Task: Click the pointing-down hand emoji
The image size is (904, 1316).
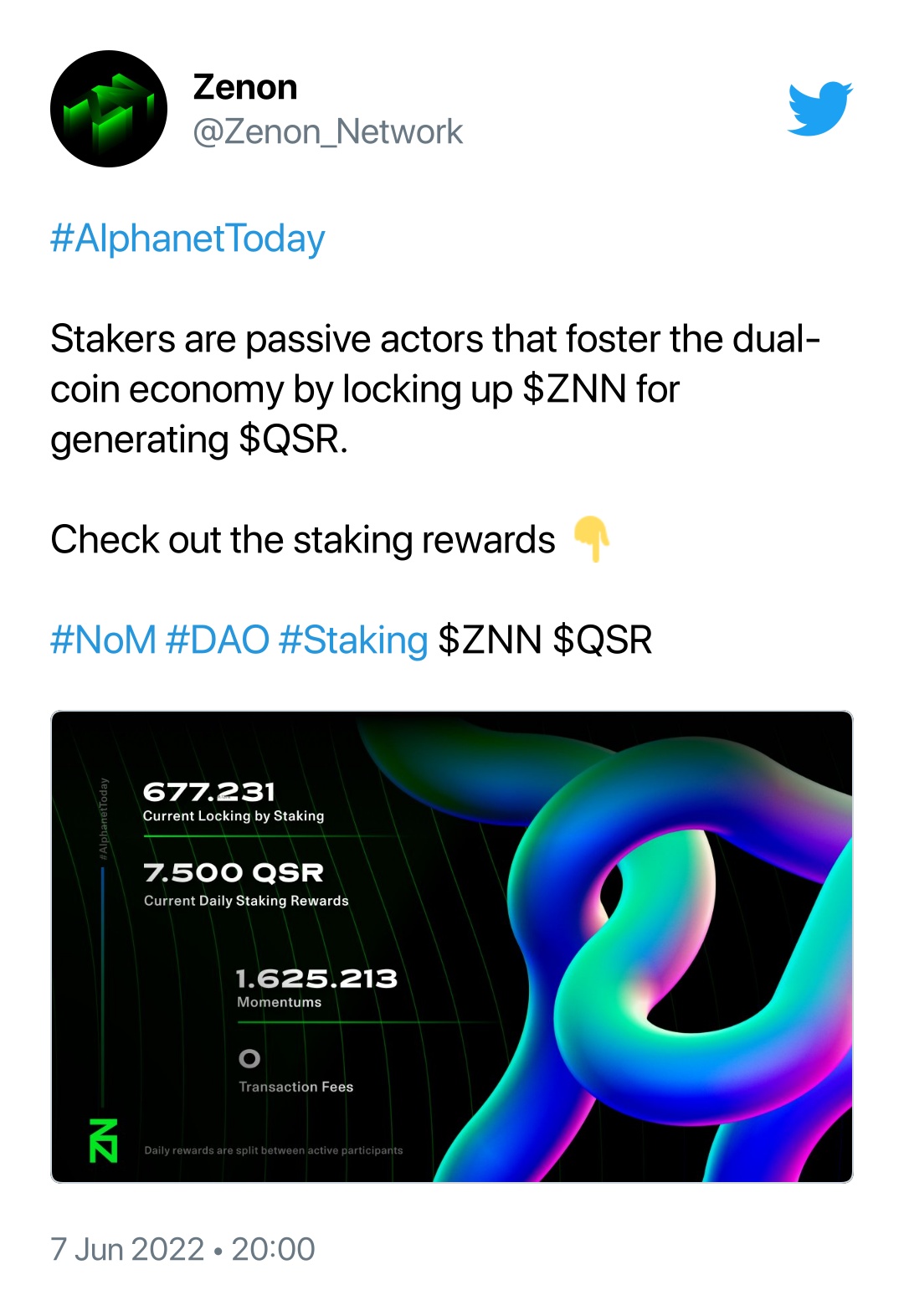Action: pos(592,538)
